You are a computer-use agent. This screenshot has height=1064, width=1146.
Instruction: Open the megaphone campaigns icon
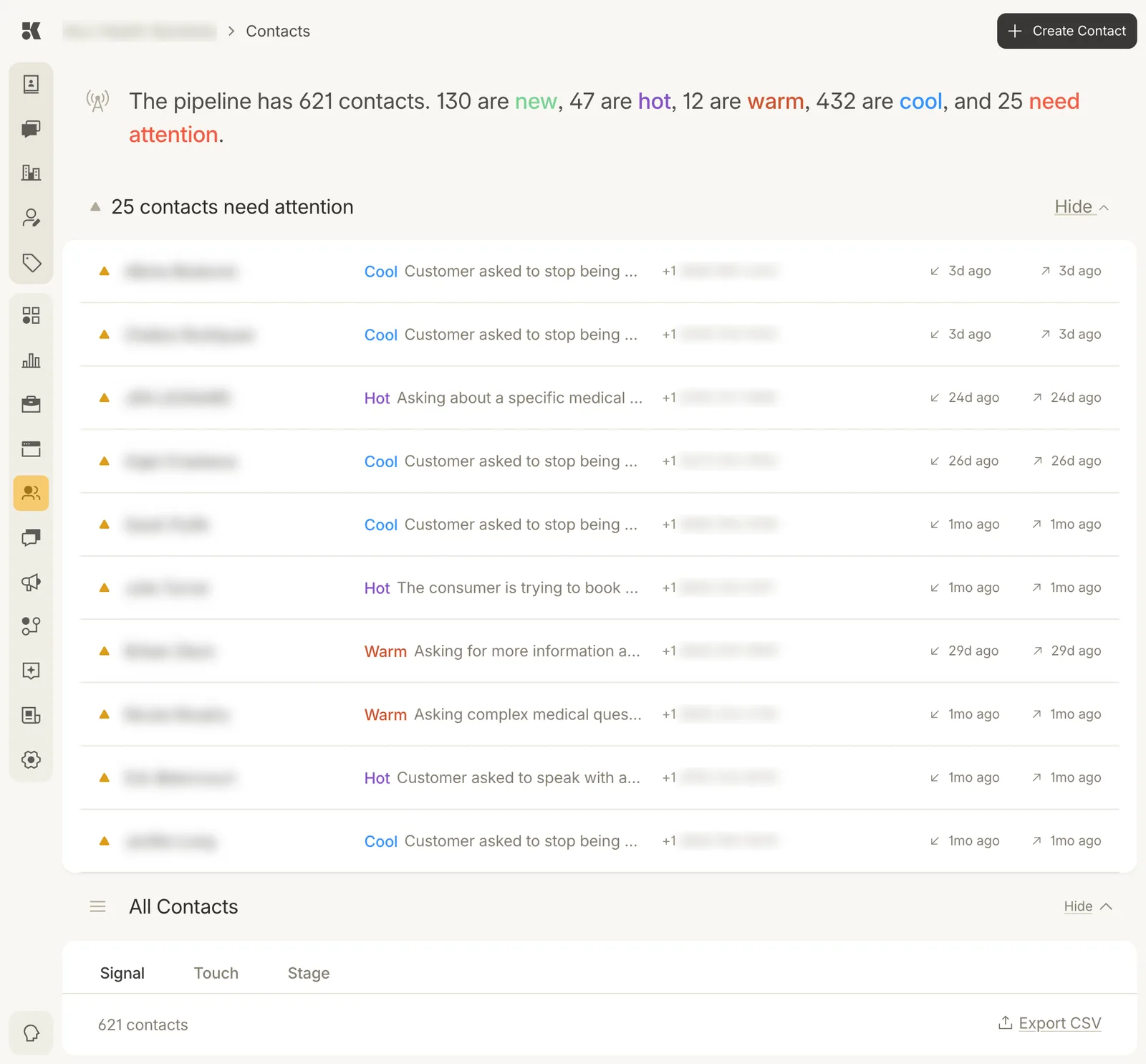click(31, 583)
